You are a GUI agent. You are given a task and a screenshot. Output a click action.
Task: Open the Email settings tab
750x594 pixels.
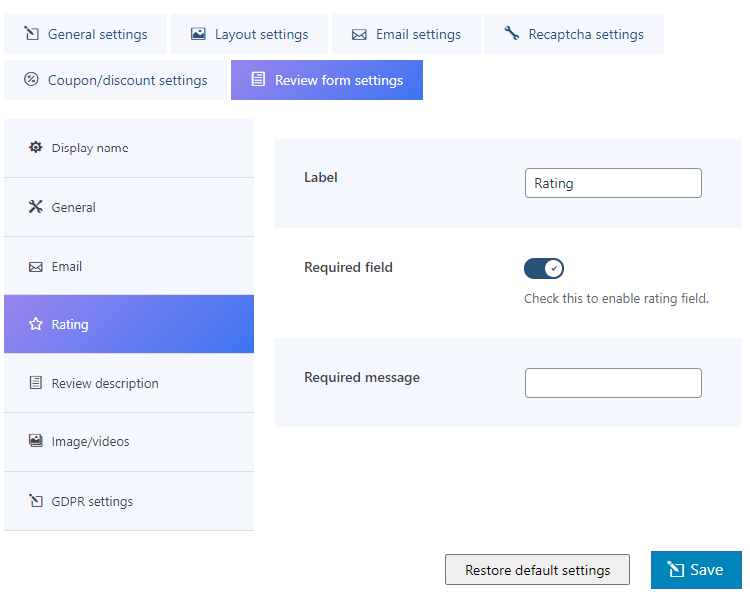point(406,34)
